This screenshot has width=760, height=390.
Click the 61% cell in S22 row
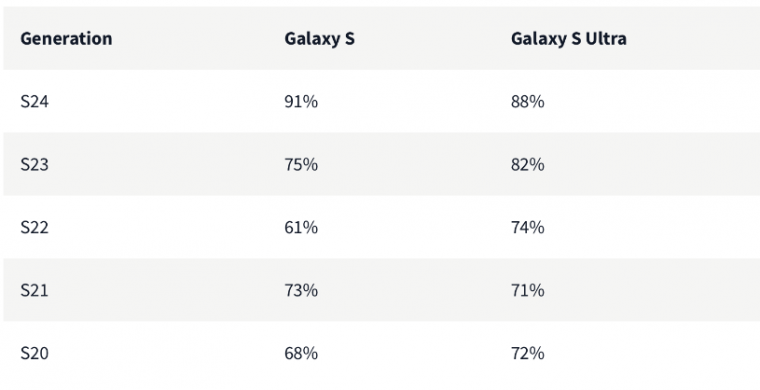(301, 227)
